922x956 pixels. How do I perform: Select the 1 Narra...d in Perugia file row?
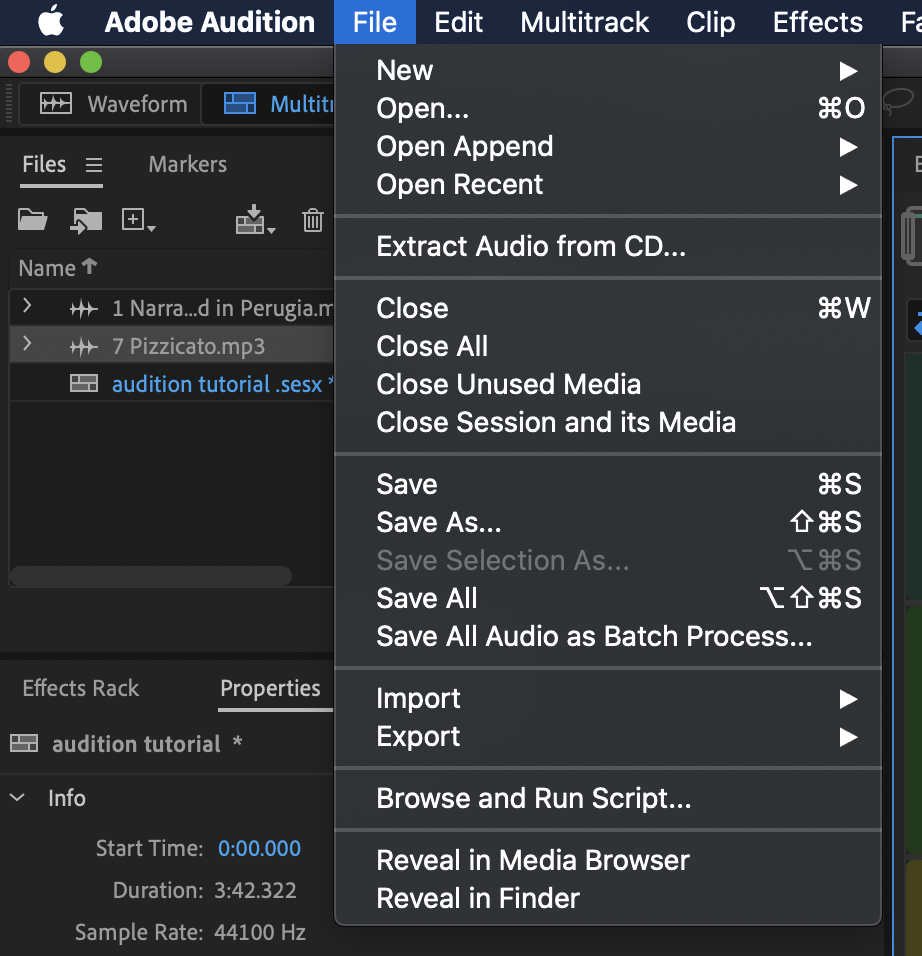coord(172,309)
